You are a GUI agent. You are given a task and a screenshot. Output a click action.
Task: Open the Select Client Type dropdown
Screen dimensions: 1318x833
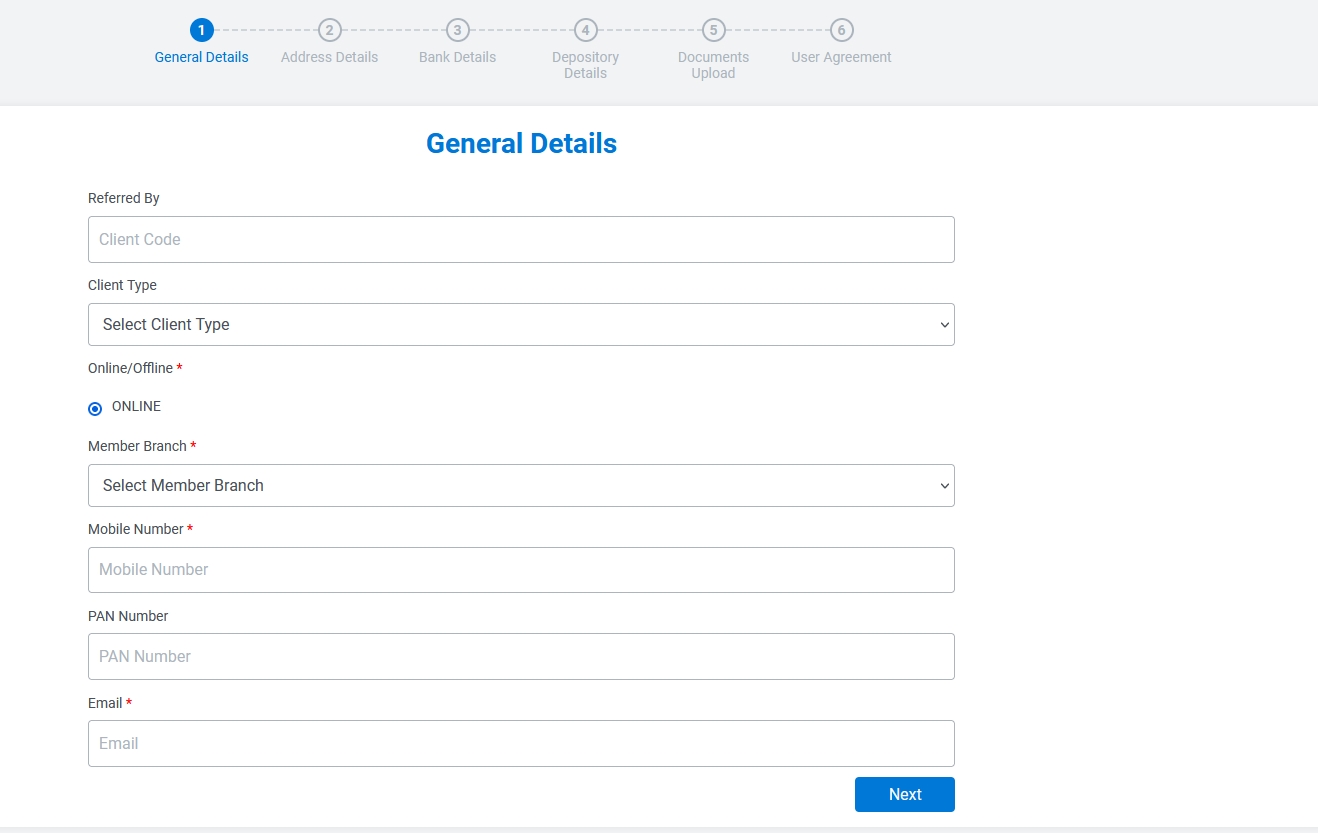click(x=521, y=324)
